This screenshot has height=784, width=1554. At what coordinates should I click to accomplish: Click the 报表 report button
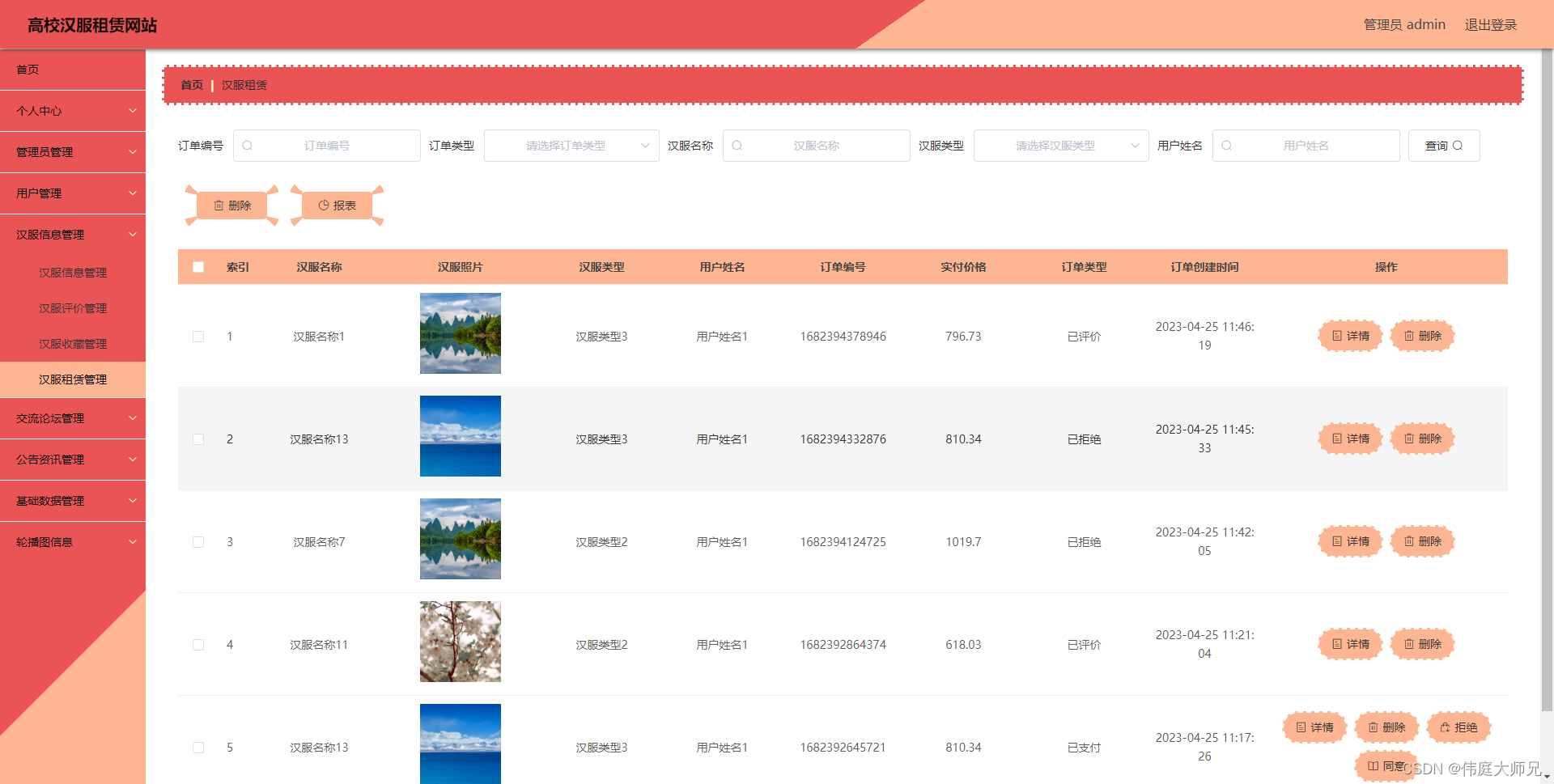pyautogui.click(x=337, y=206)
